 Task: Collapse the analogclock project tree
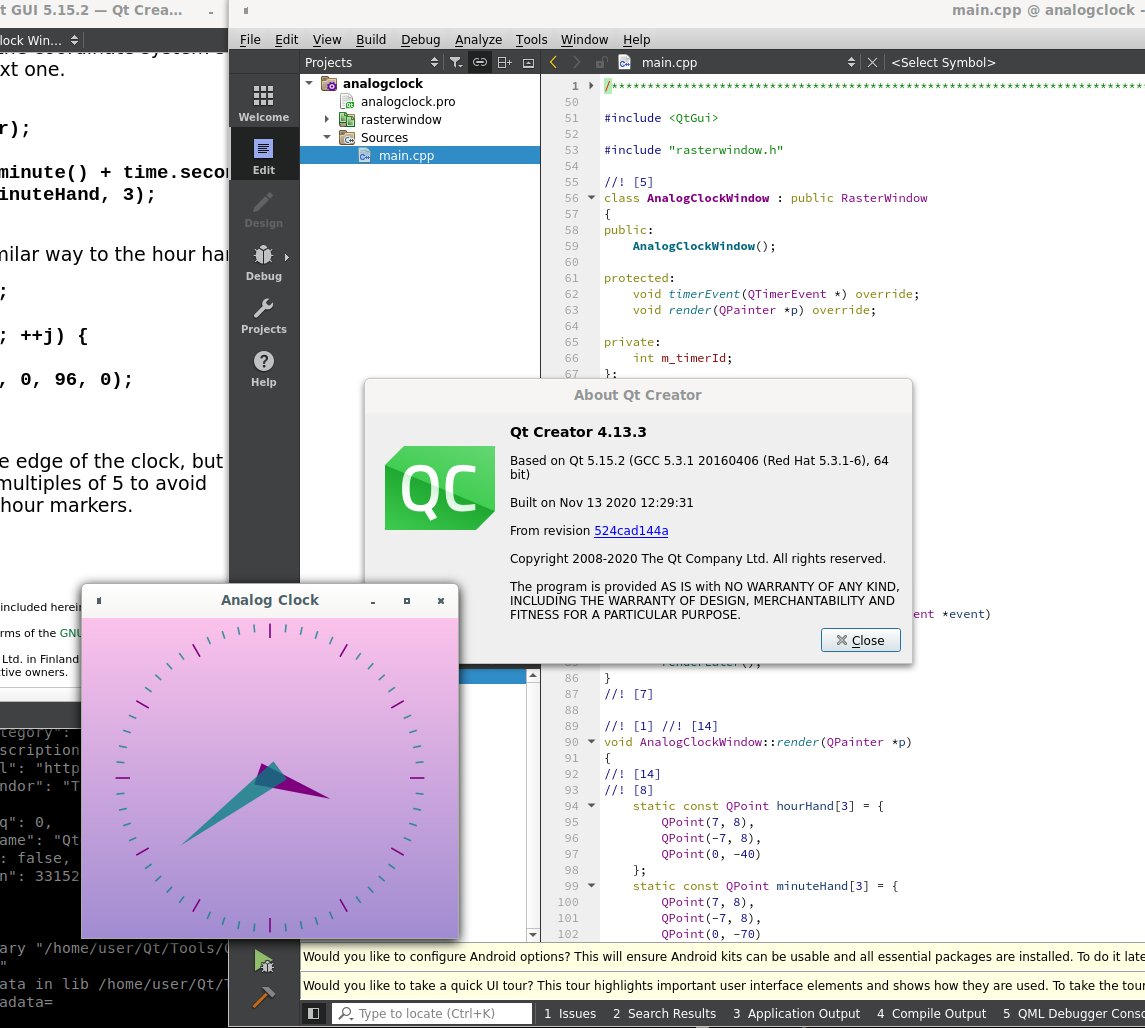point(310,83)
